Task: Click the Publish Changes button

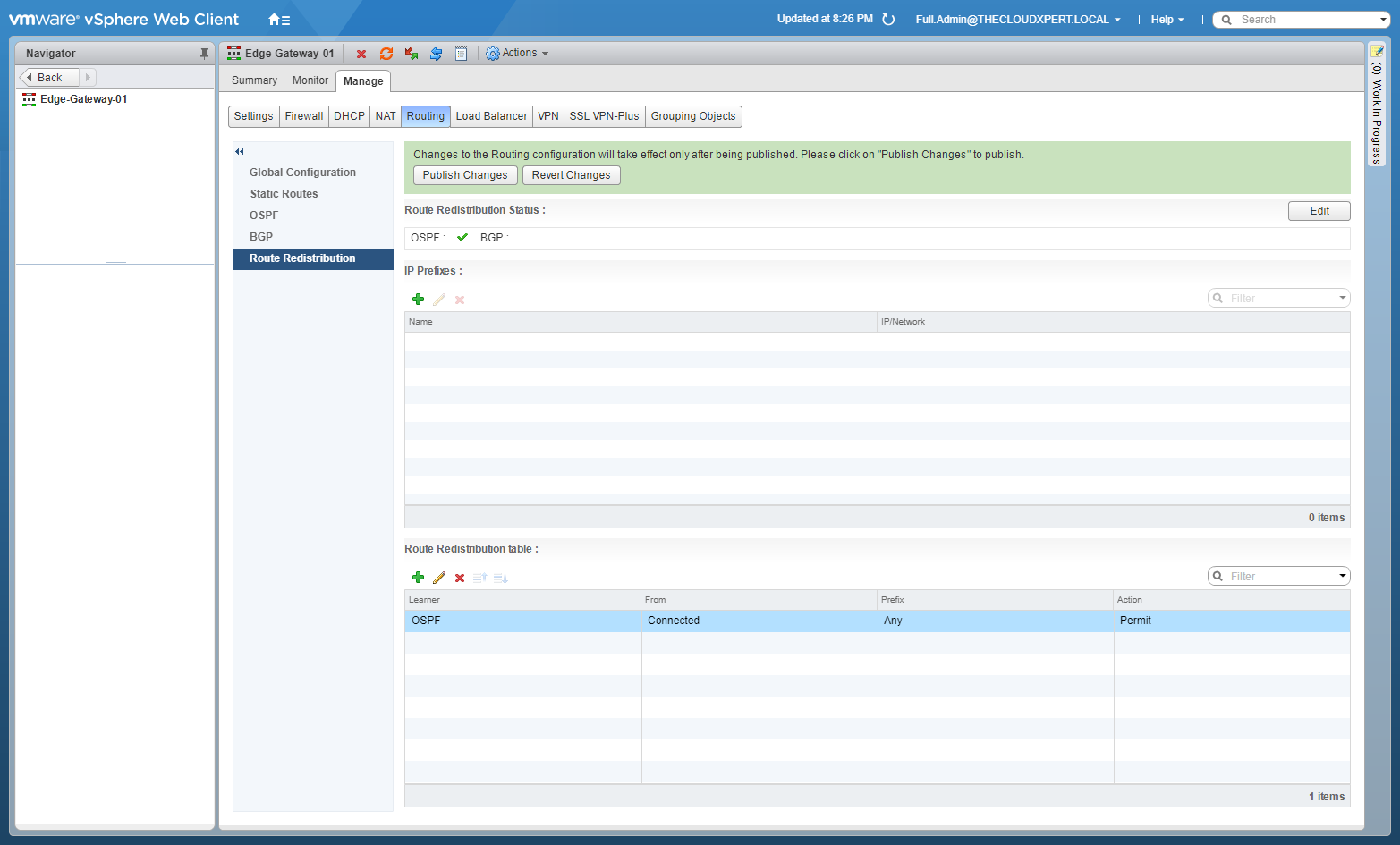Action: [465, 175]
